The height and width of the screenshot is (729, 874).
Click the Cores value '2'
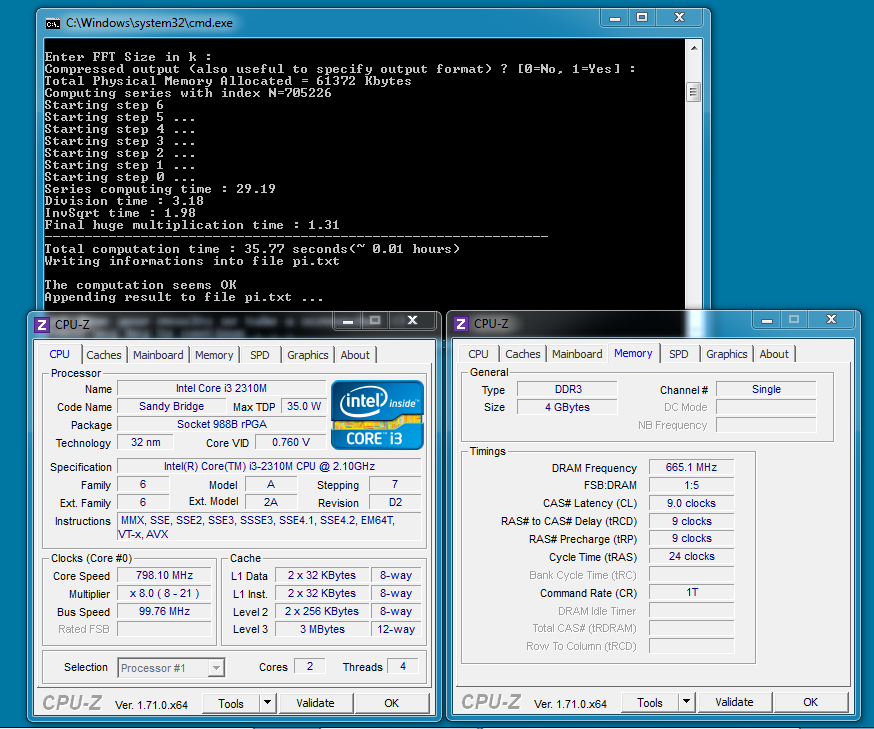pyautogui.click(x=310, y=667)
